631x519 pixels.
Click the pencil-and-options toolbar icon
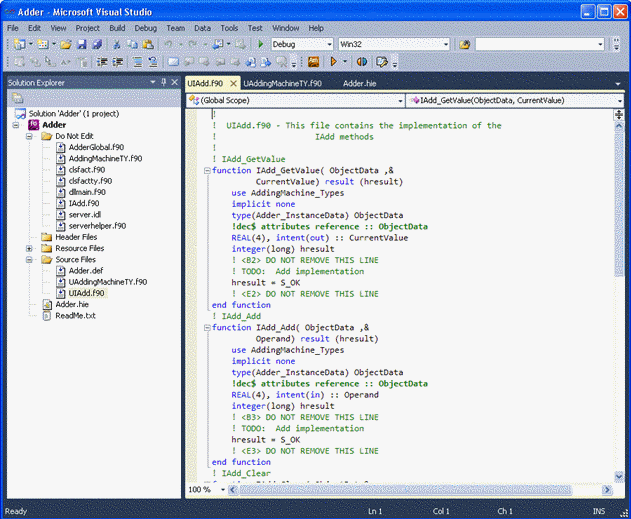[381, 62]
